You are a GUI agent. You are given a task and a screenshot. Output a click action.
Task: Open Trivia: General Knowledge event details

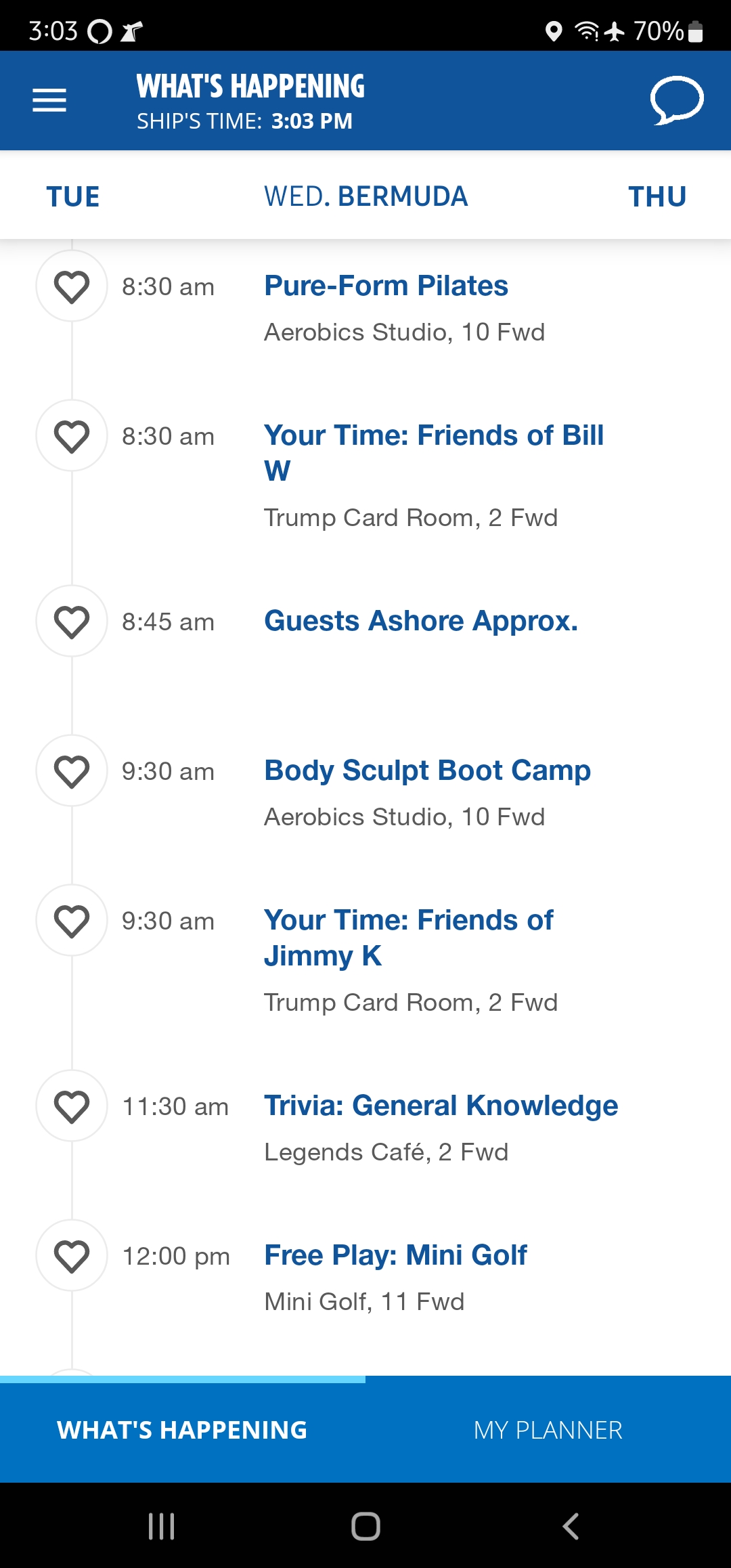(x=441, y=1106)
